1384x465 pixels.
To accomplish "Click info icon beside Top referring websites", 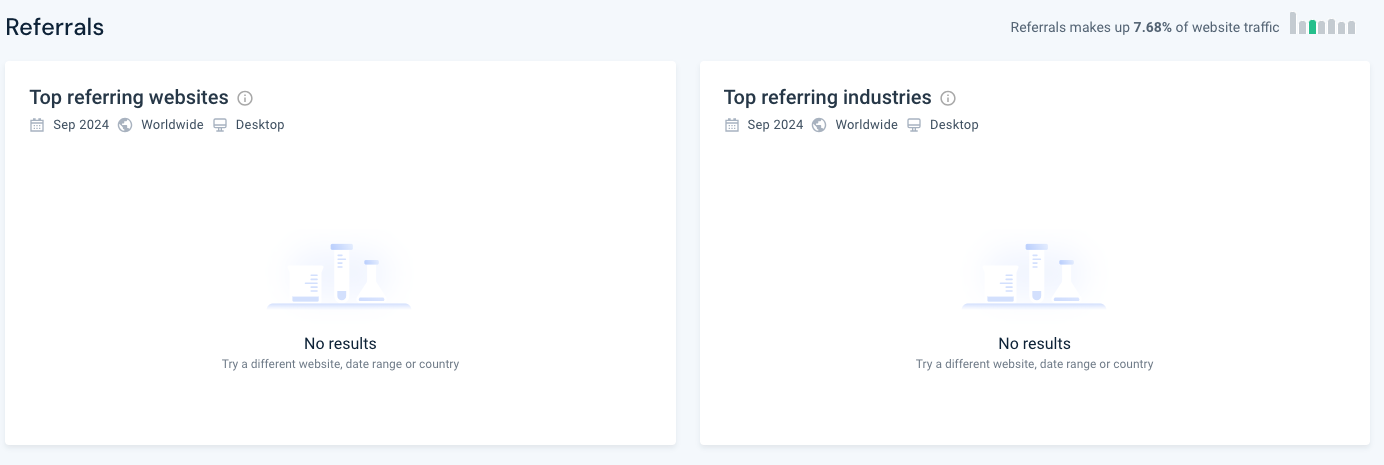I will [245, 98].
